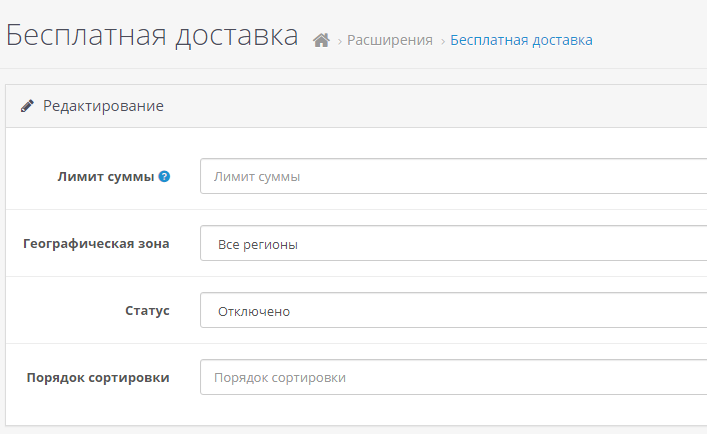The height and width of the screenshot is (434, 707).
Task: Open the blue Бесплатная доставка breadcrumb link
Action: 521,40
